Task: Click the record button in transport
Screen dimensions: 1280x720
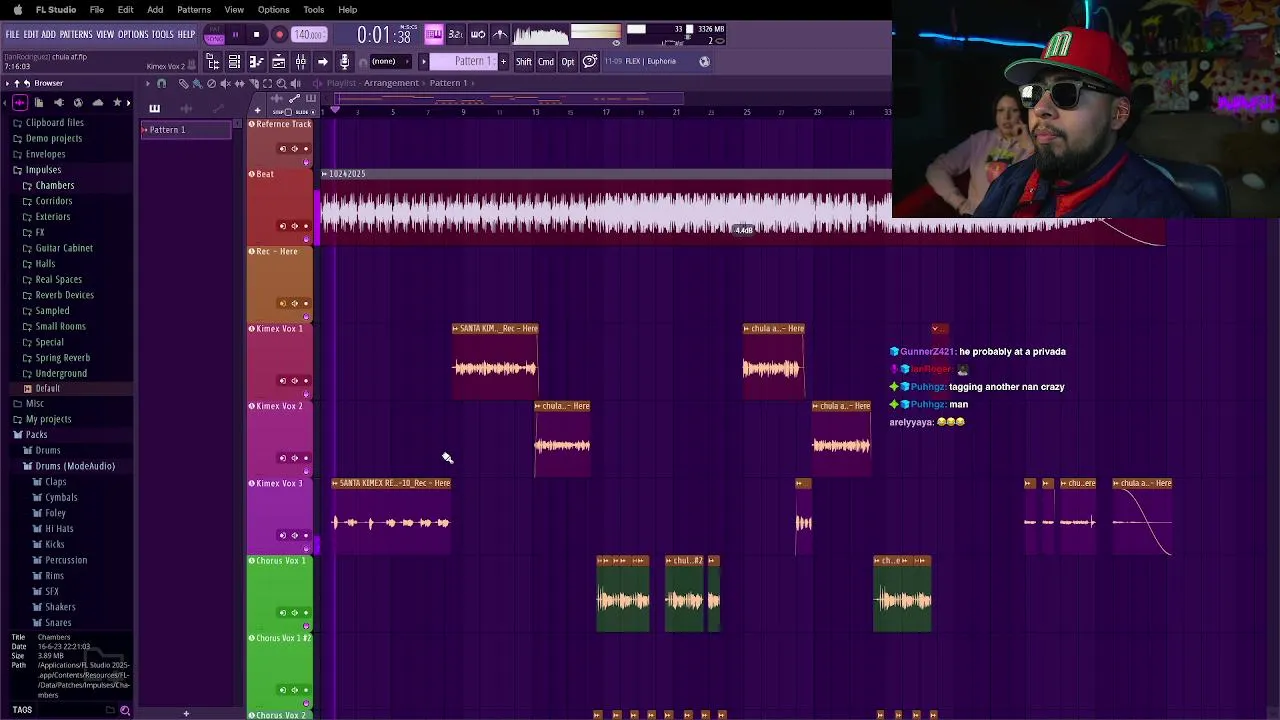Action: tap(279, 34)
